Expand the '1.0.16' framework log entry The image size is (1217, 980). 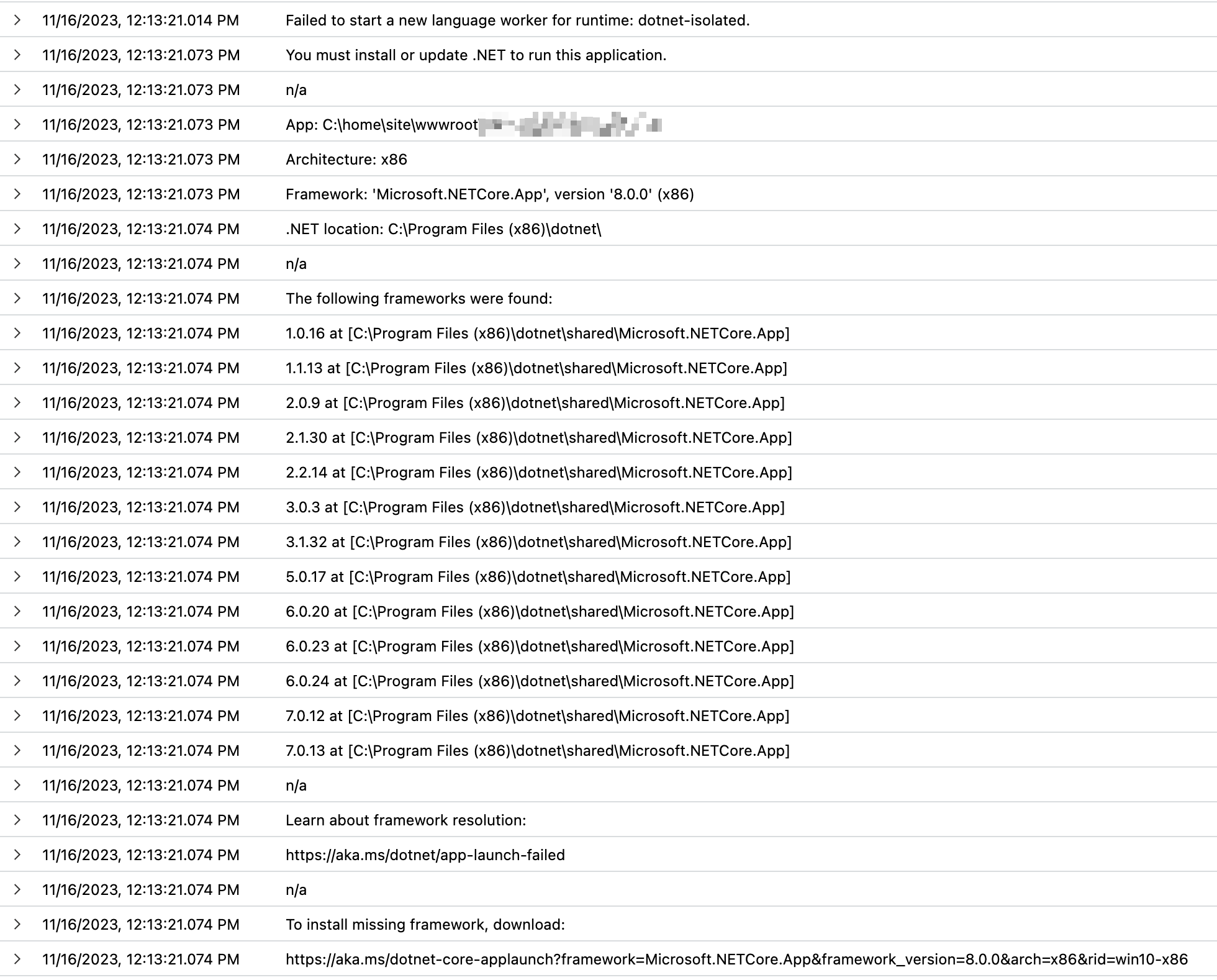(x=17, y=333)
